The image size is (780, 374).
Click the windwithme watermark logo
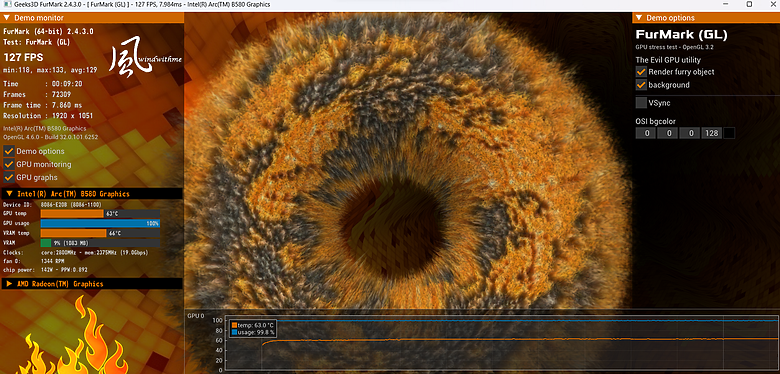coord(145,61)
